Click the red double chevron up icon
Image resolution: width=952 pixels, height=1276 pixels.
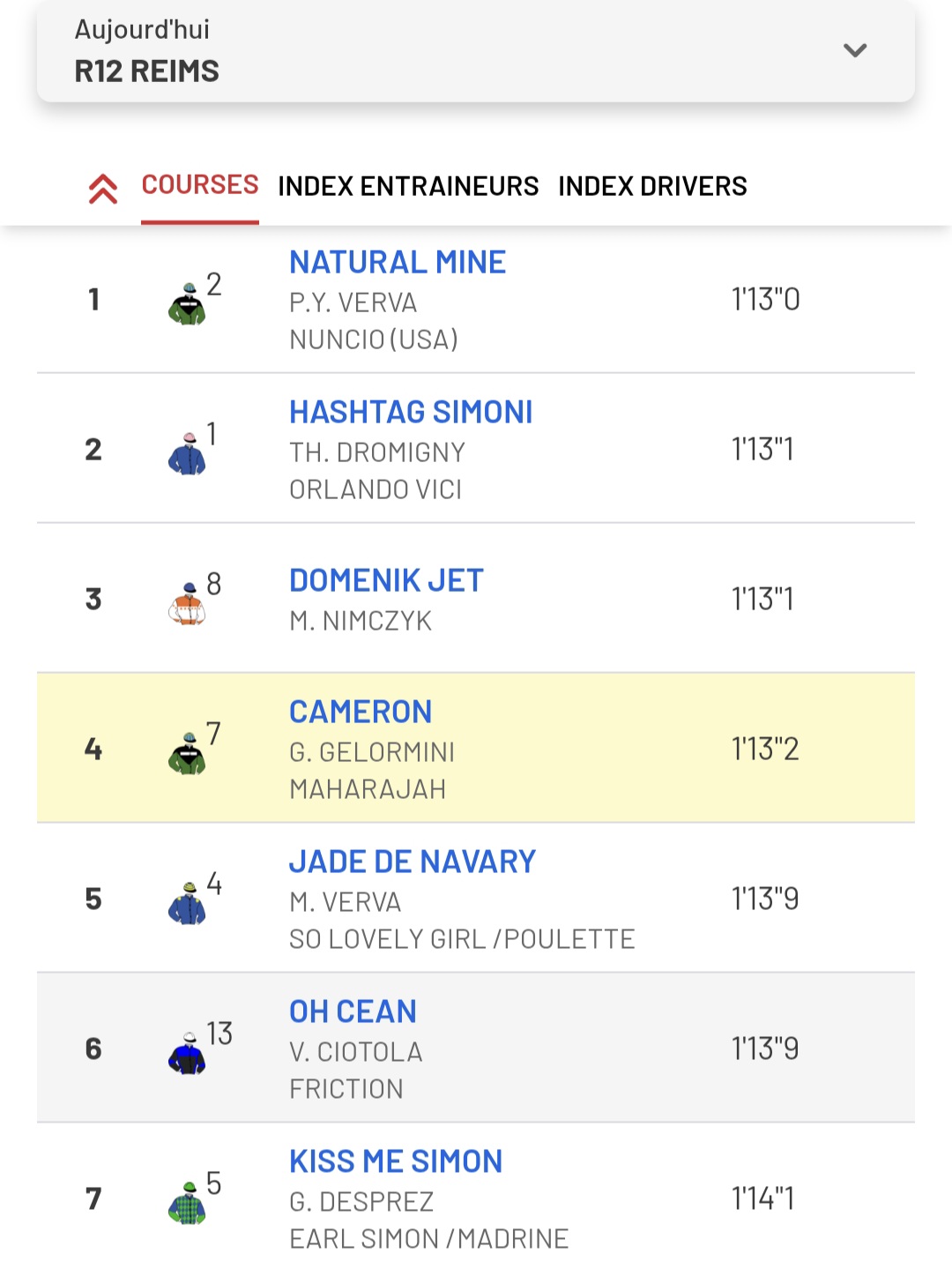coord(103,188)
